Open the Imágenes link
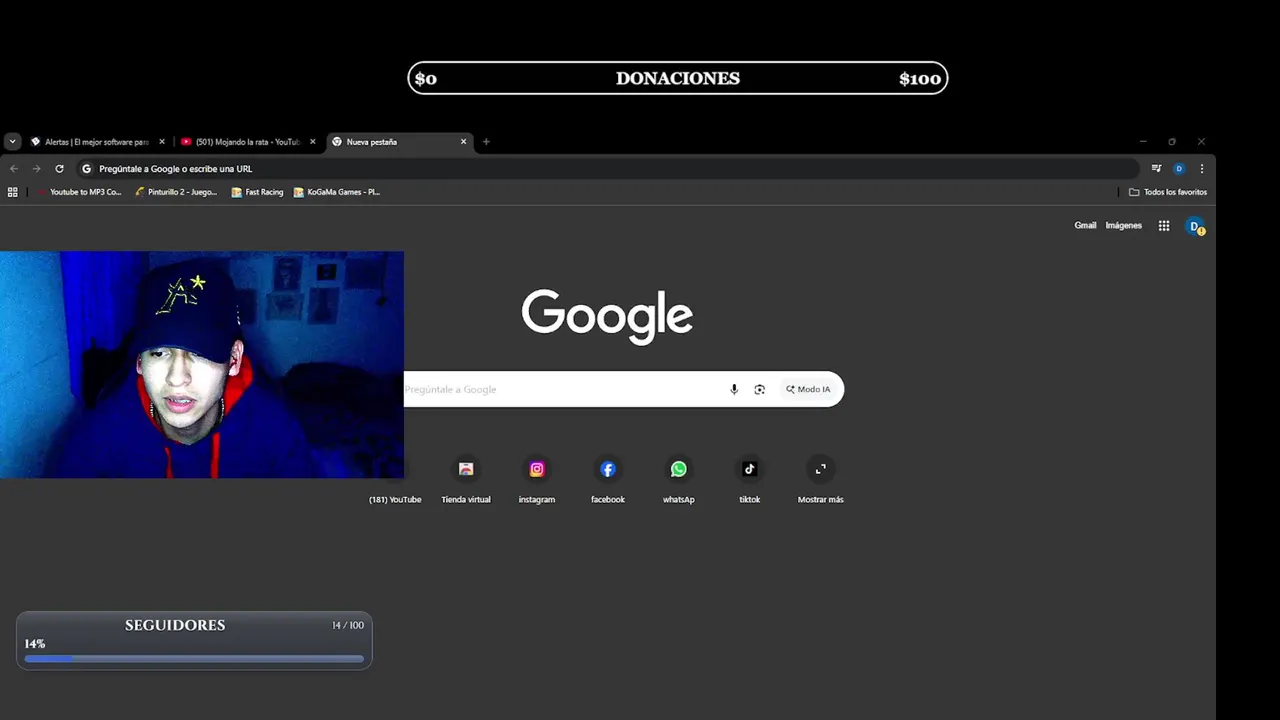Image resolution: width=1280 pixels, height=720 pixels. point(1123,226)
